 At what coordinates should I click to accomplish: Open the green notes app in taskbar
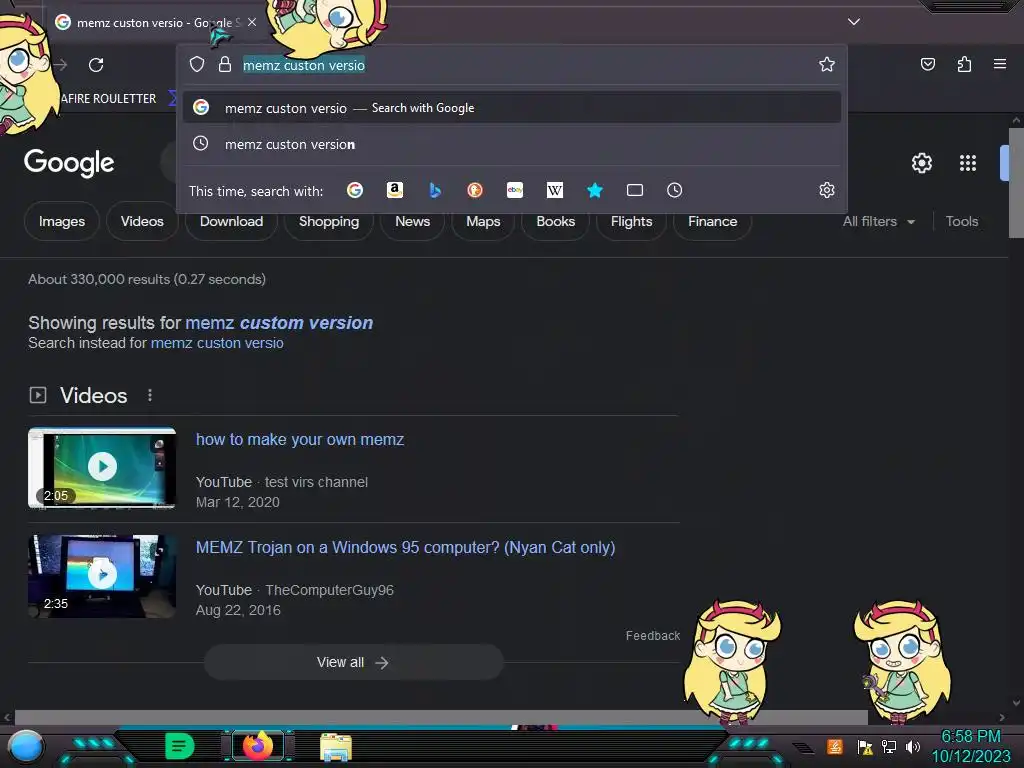pos(180,746)
